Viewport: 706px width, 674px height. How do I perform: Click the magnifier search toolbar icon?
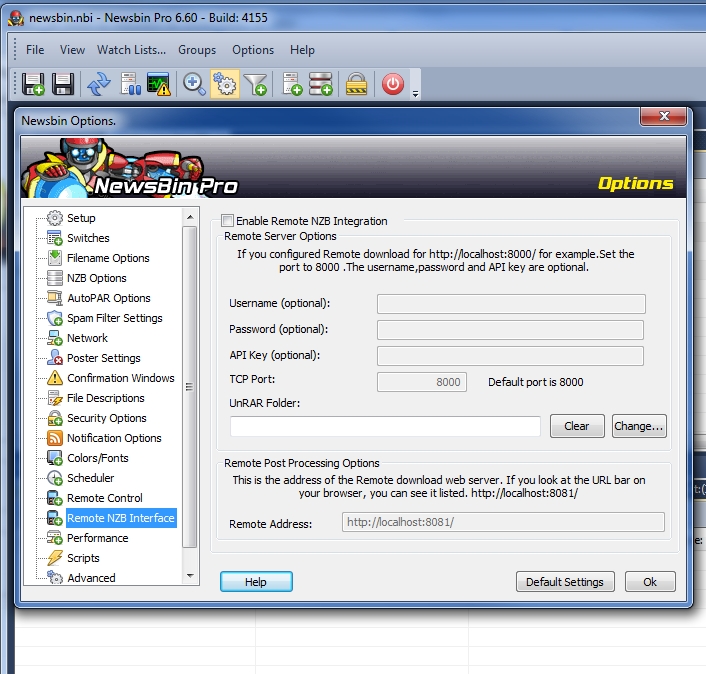(x=194, y=84)
